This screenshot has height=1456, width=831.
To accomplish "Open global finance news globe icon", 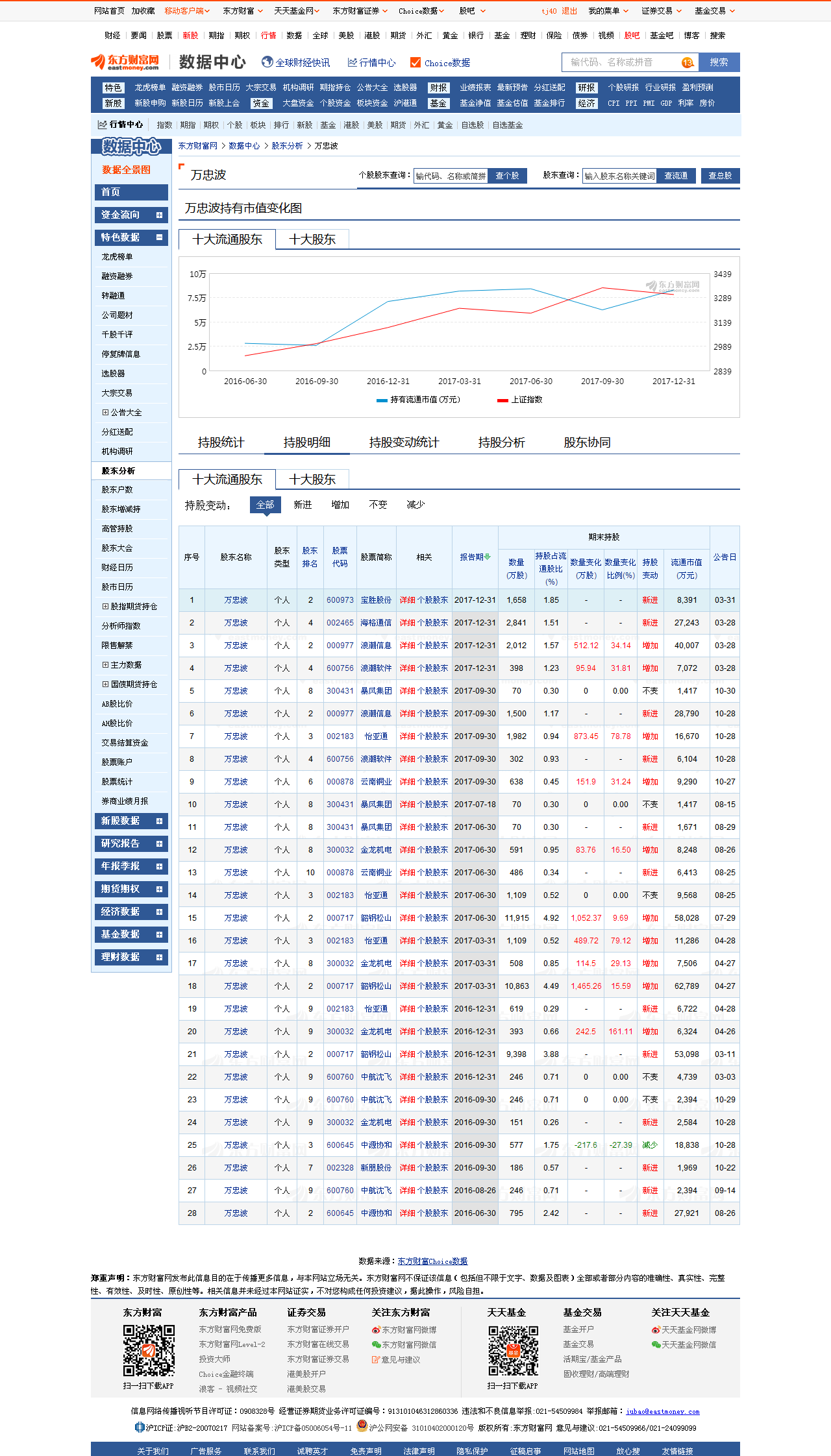I will (267, 62).
